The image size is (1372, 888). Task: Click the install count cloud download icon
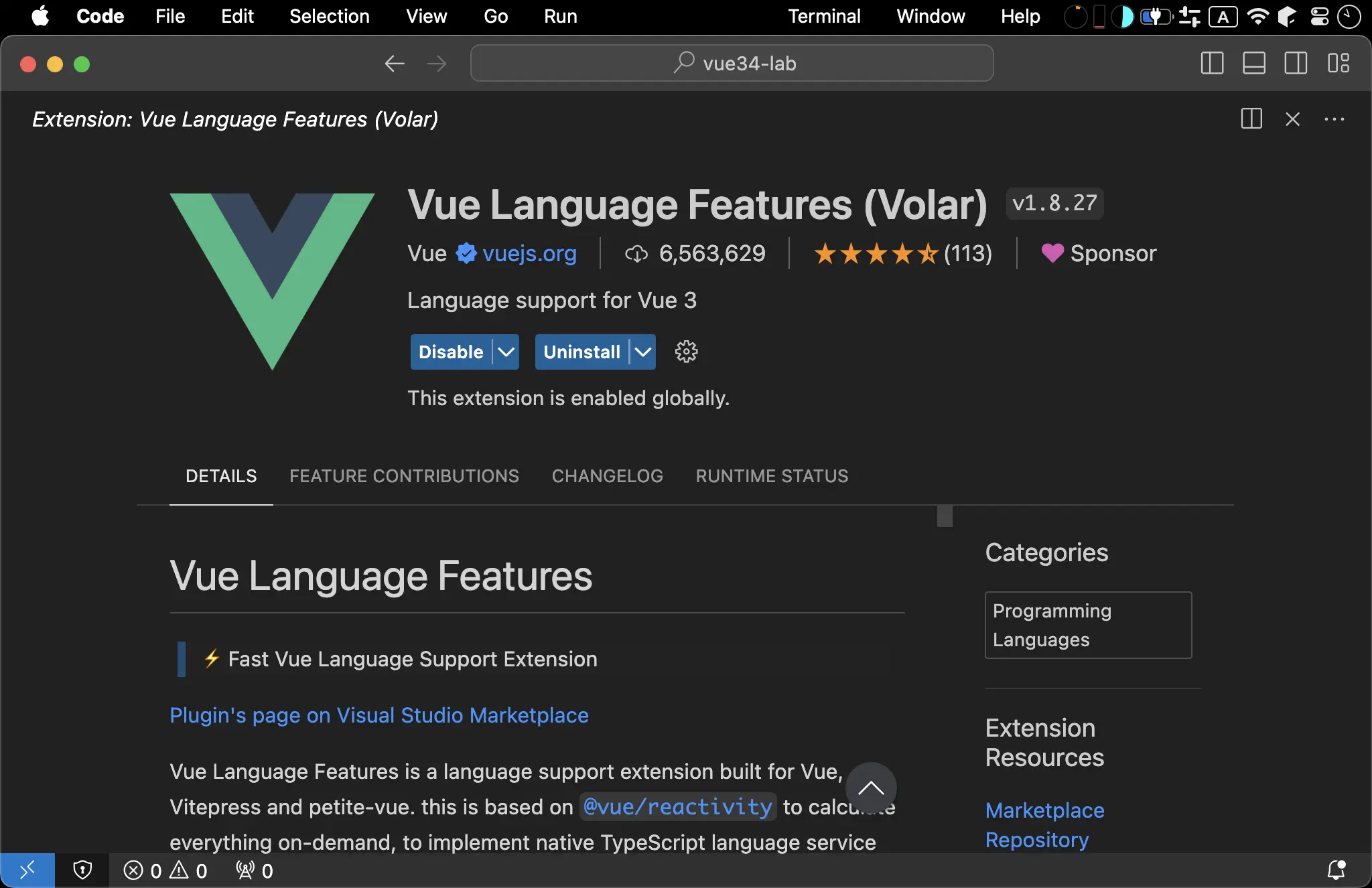[636, 254]
